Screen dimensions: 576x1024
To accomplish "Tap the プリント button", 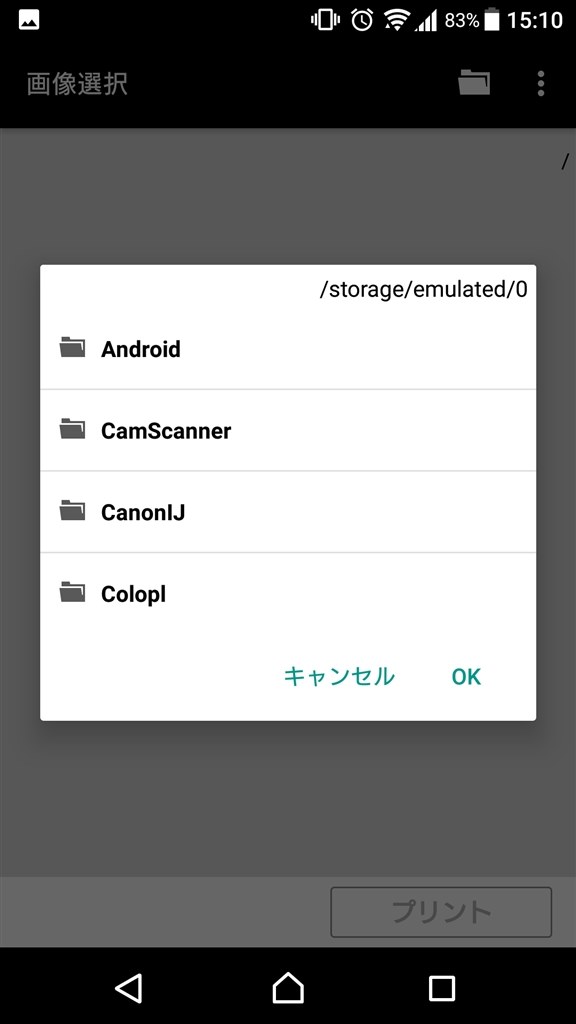I will [x=441, y=912].
